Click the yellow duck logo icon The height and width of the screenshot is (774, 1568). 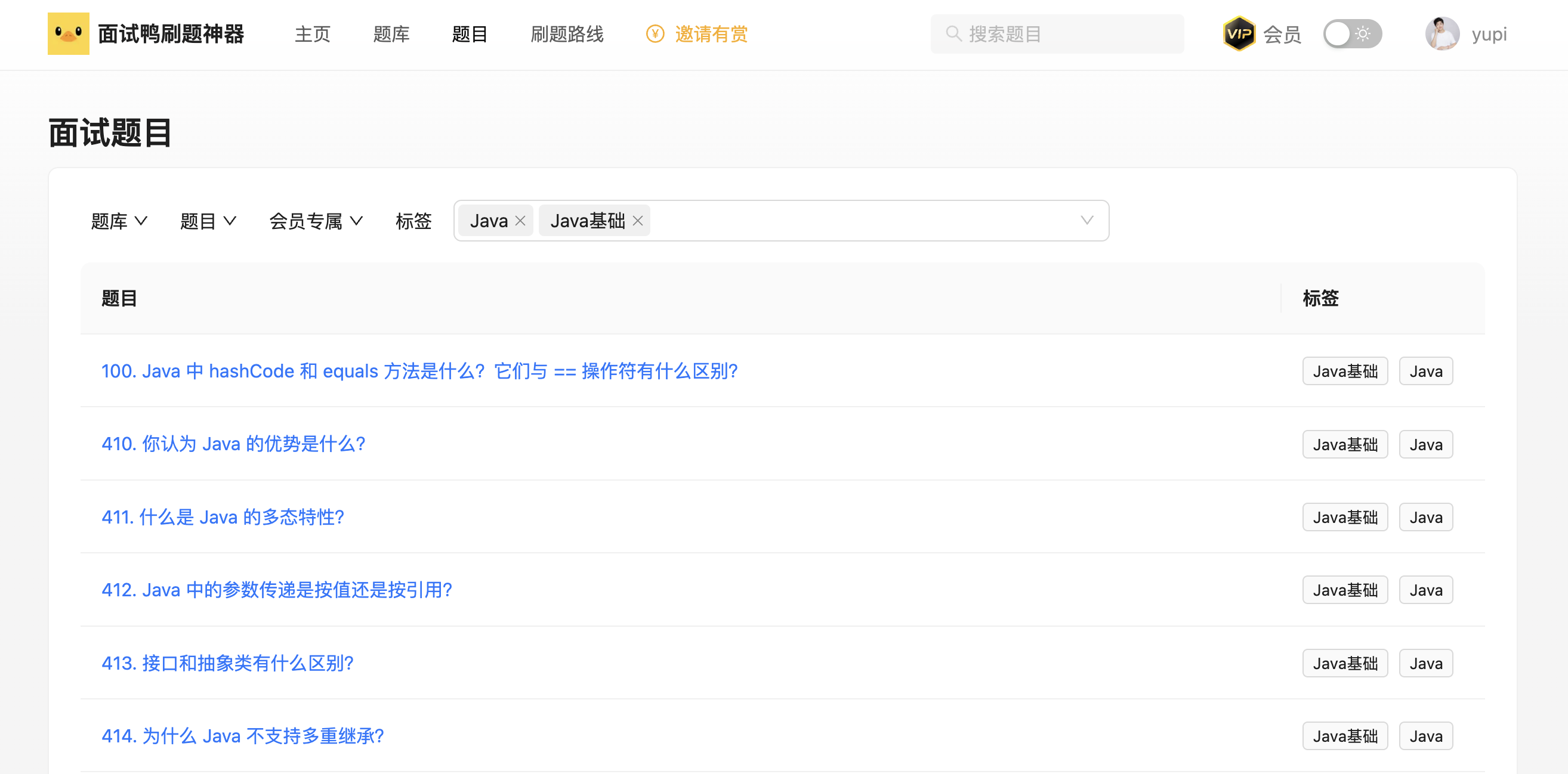[68, 34]
